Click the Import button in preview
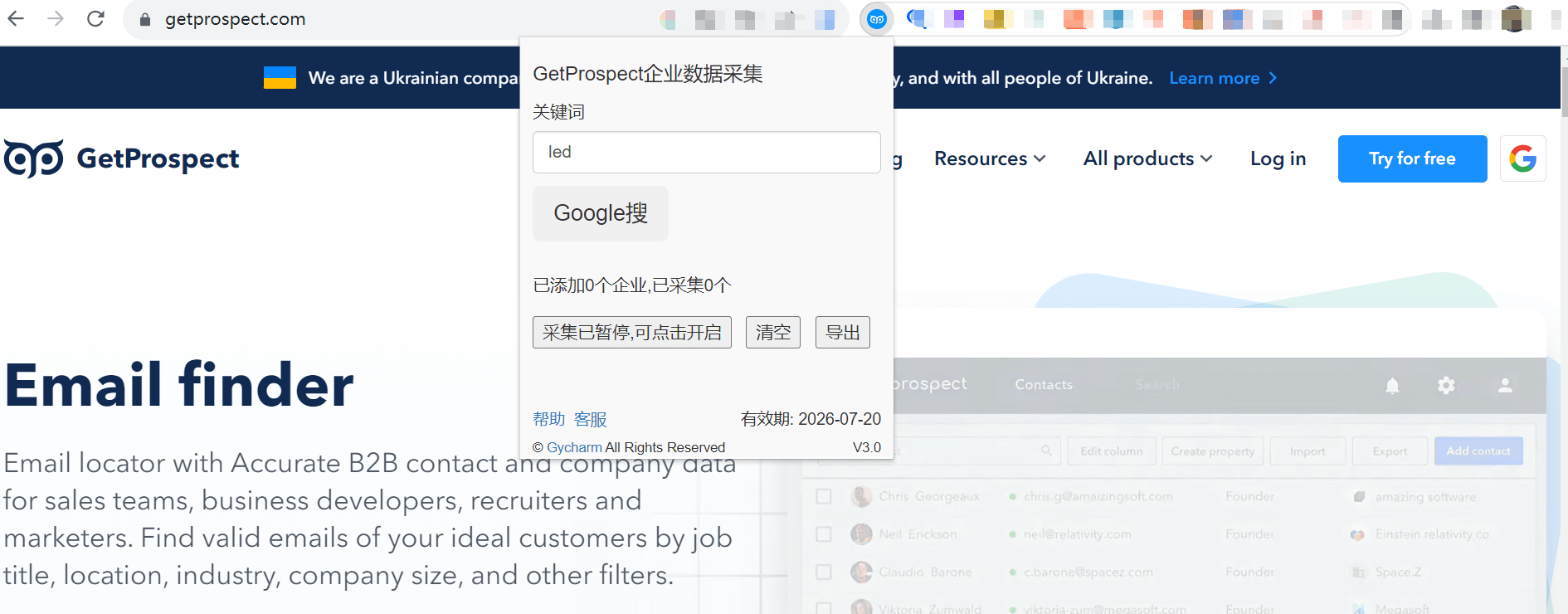 coord(1307,451)
